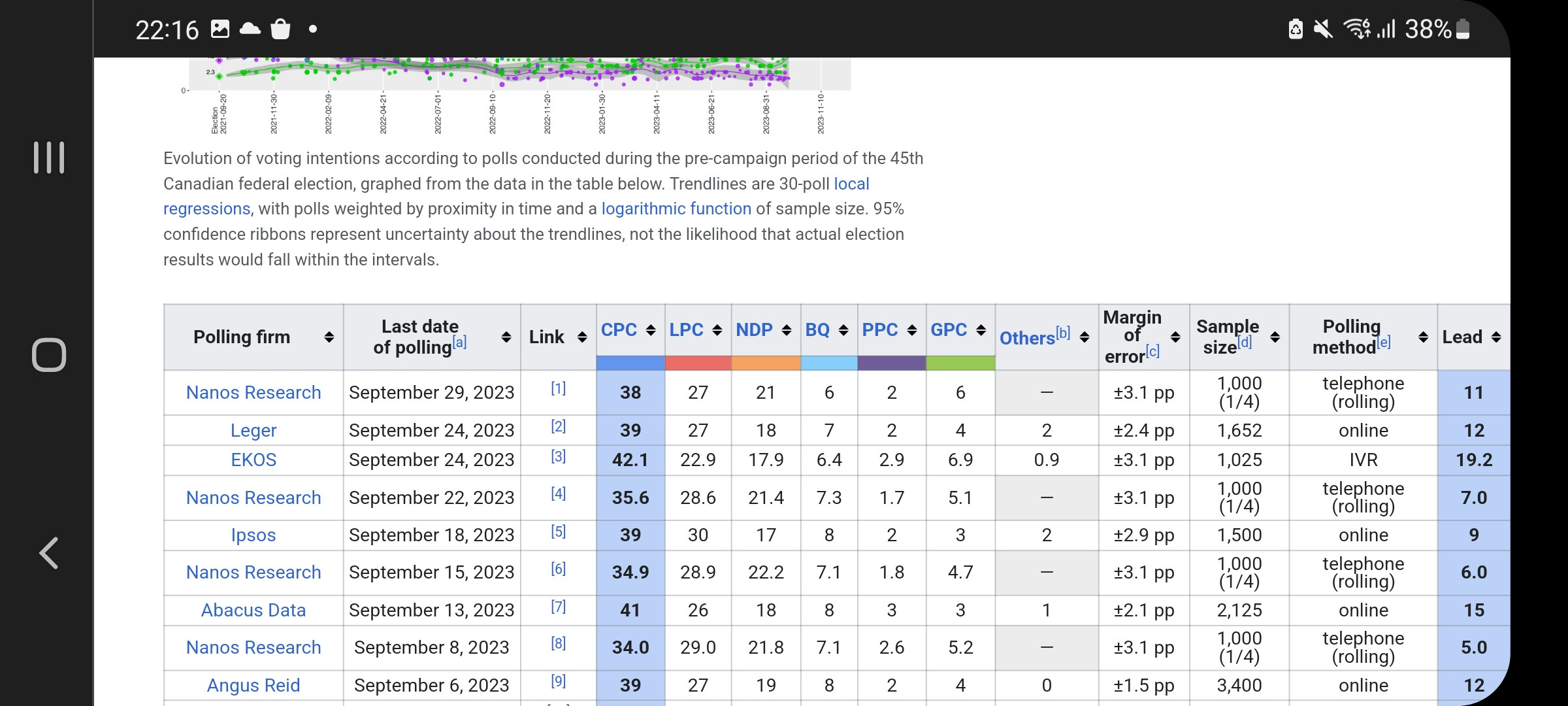
Task: Sort table by CPC sort arrows
Action: [651, 330]
